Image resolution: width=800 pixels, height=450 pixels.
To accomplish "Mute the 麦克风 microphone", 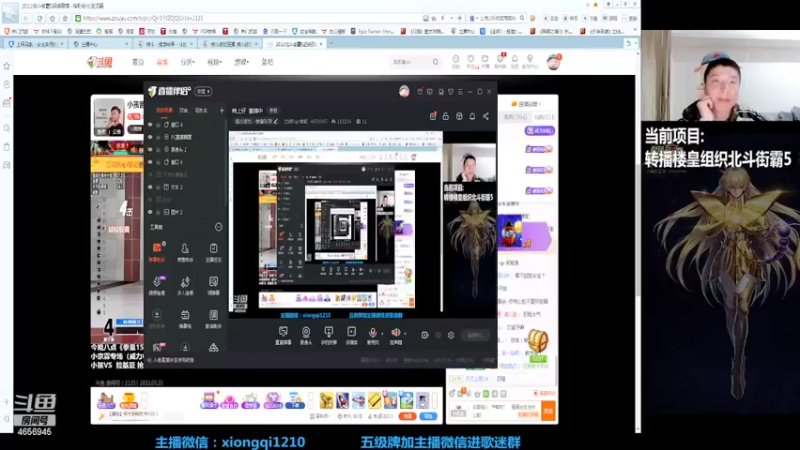I will point(372,335).
